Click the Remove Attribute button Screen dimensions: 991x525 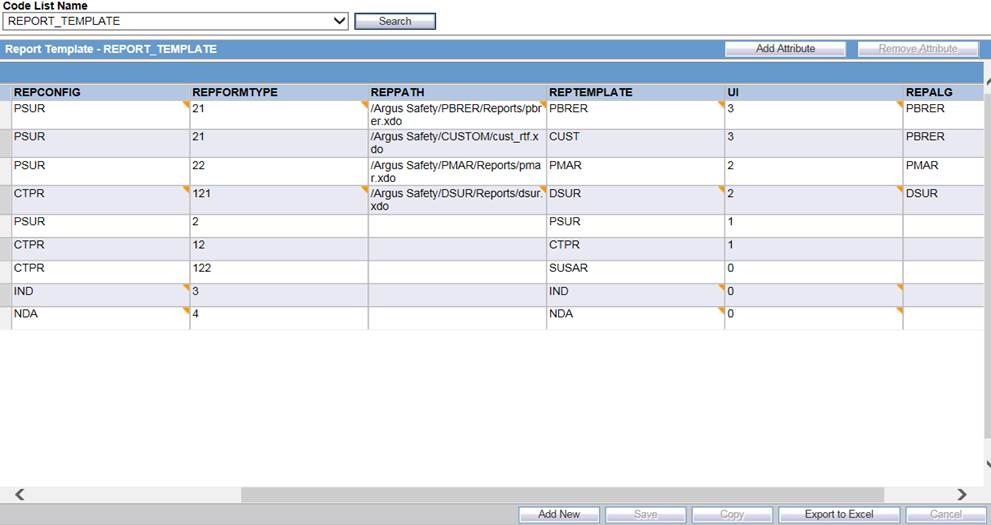pyautogui.click(x=918, y=49)
